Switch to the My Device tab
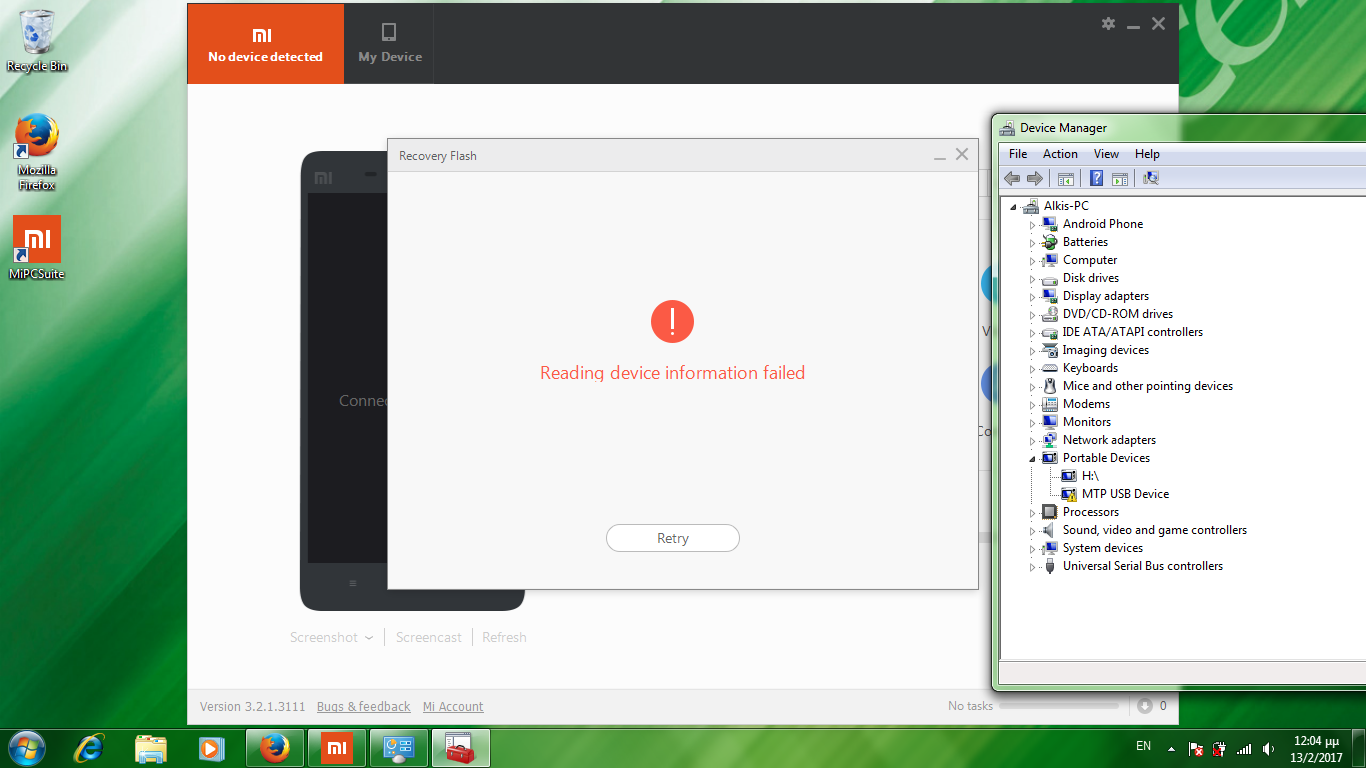The image size is (1366, 768). [x=390, y=43]
